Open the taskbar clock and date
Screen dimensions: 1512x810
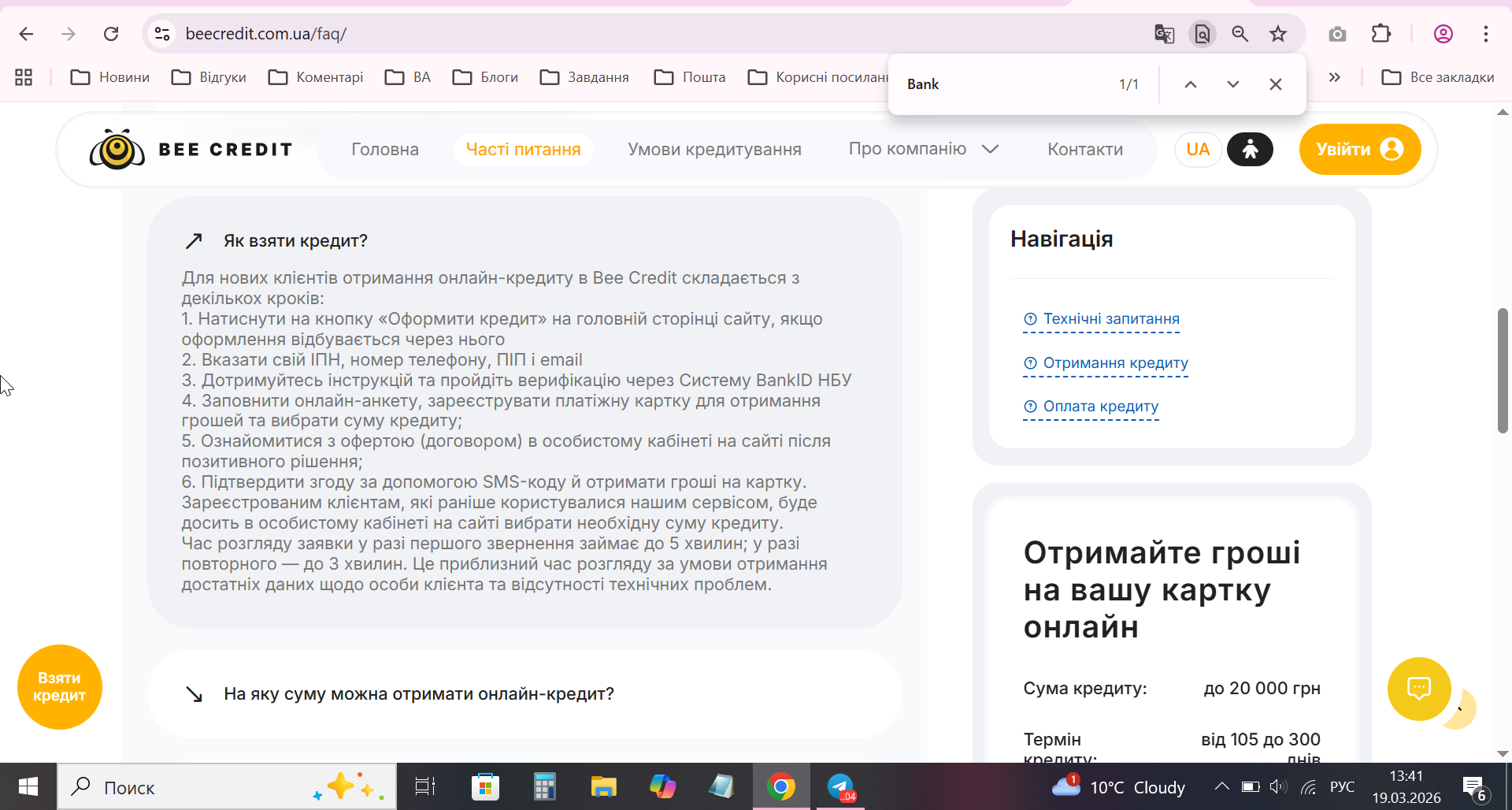1406,786
